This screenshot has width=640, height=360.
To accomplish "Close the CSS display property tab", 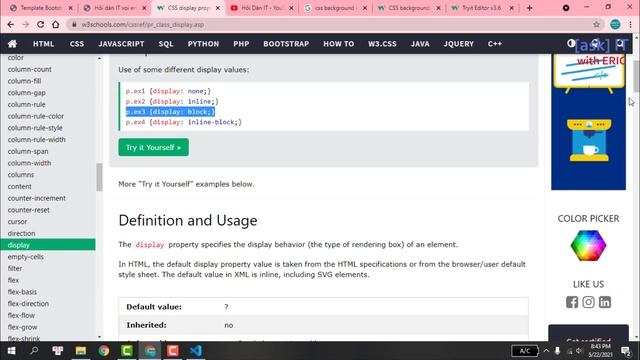I will [x=218, y=8].
